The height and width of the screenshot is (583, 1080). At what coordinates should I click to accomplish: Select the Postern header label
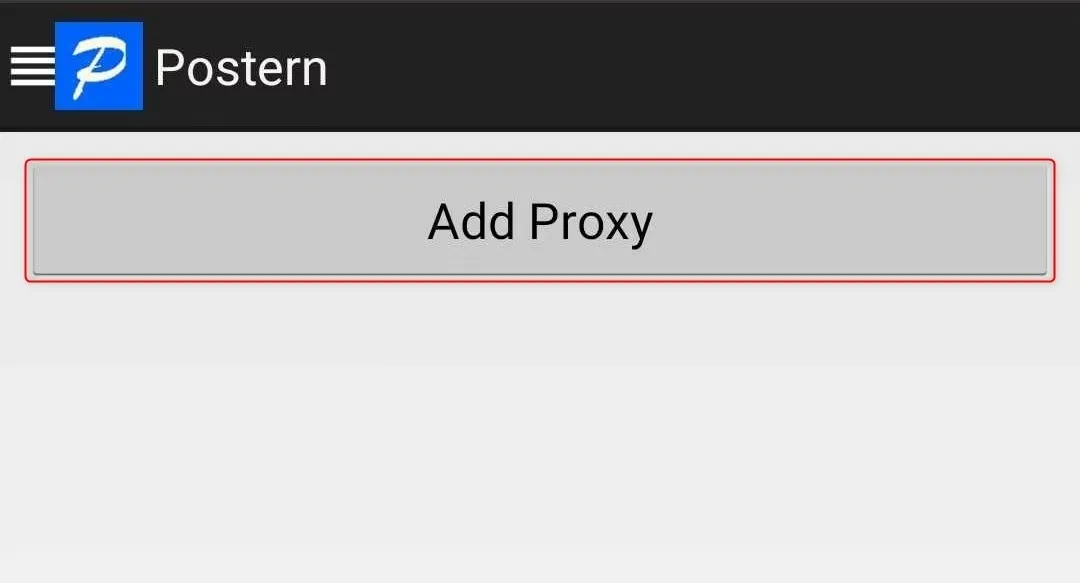(x=241, y=68)
